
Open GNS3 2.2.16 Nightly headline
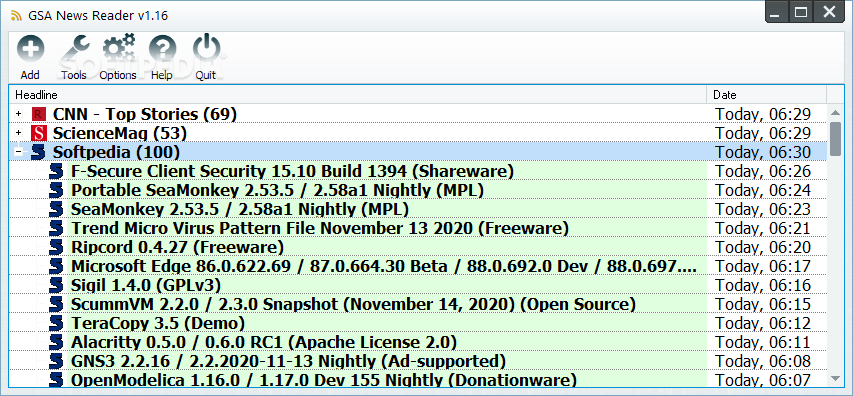288,361
